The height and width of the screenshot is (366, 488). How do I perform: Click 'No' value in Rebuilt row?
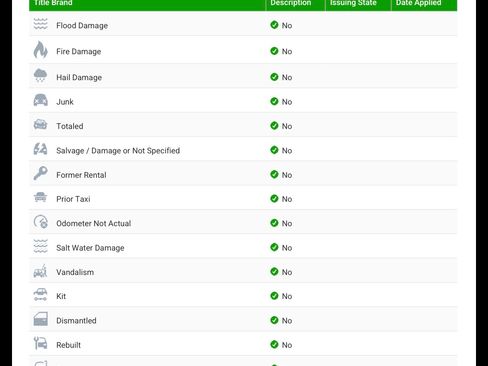[287, 345]
